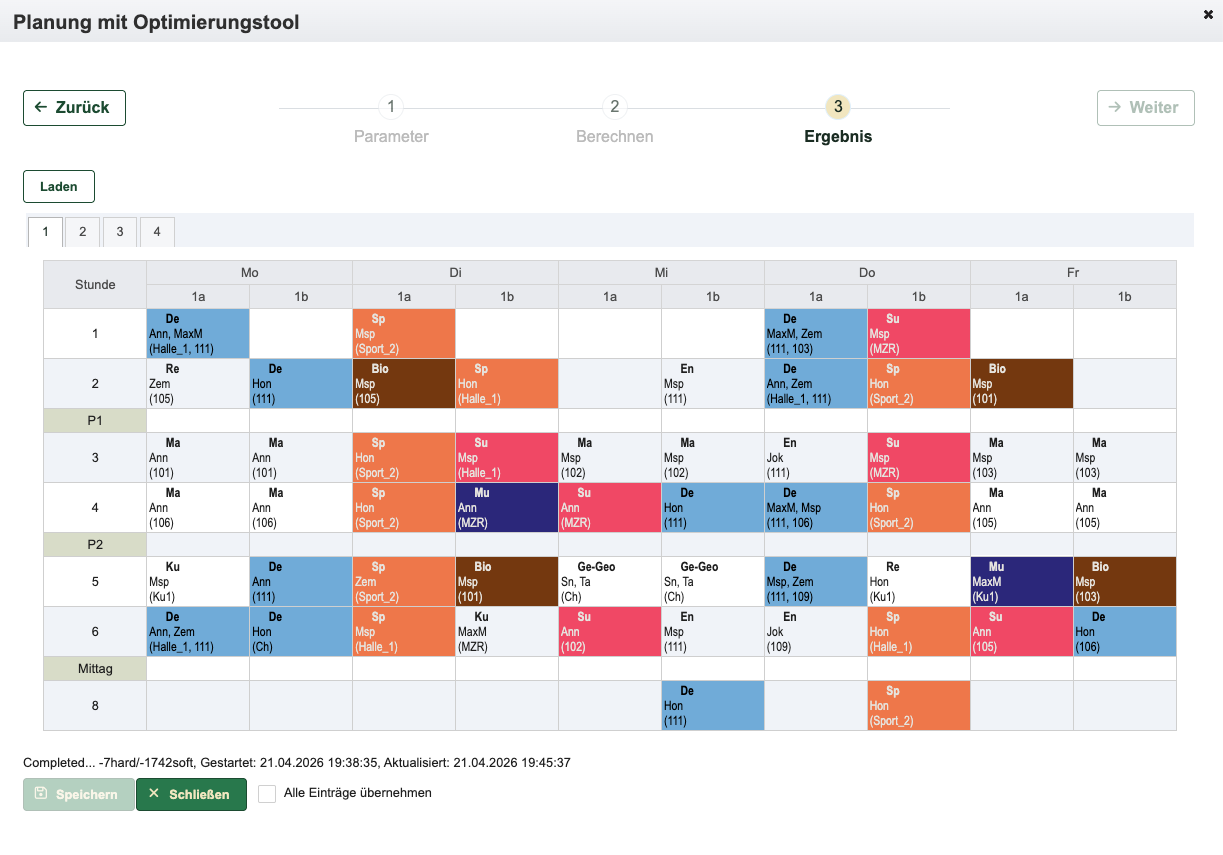Click Wednesday 1a Ge-Geo lesson in period 5

(x=609, y=582)
